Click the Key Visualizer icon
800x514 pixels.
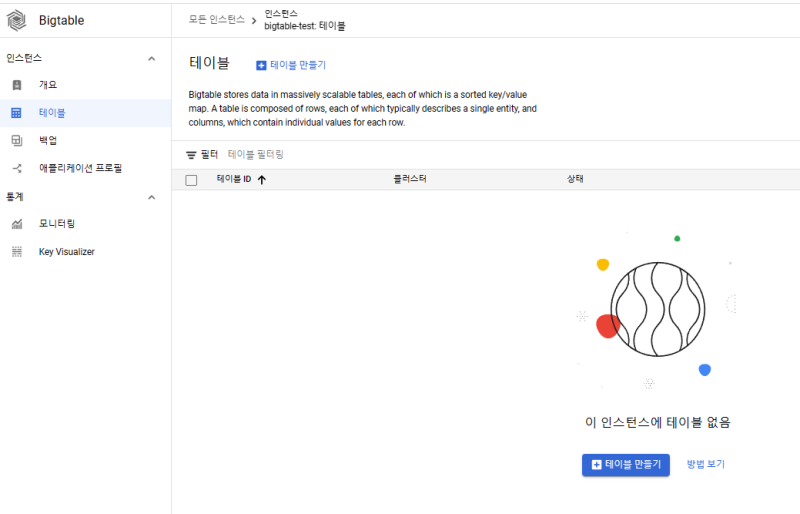[17, 252]
